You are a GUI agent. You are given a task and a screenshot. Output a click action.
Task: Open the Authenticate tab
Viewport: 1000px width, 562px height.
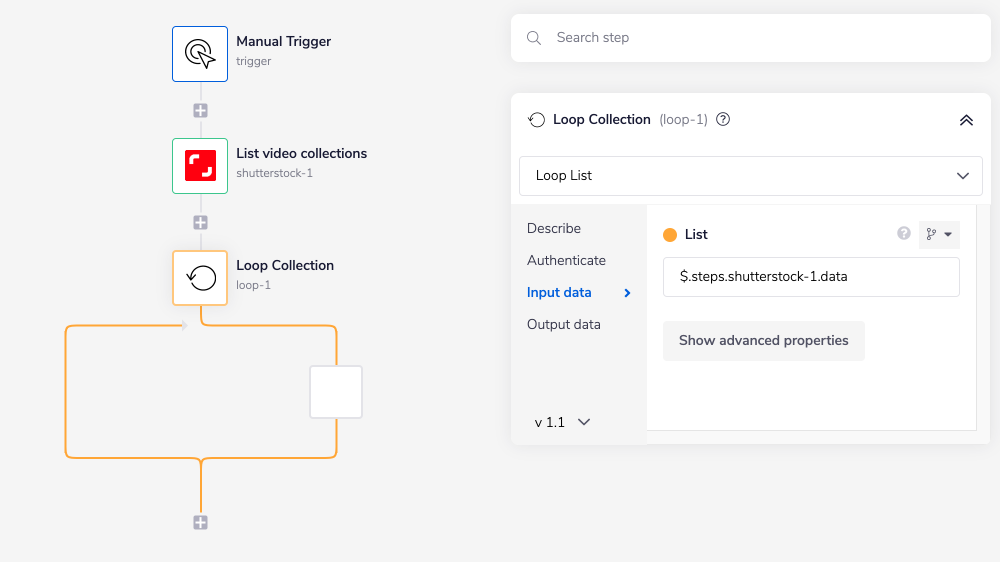[x=566, y=260]
